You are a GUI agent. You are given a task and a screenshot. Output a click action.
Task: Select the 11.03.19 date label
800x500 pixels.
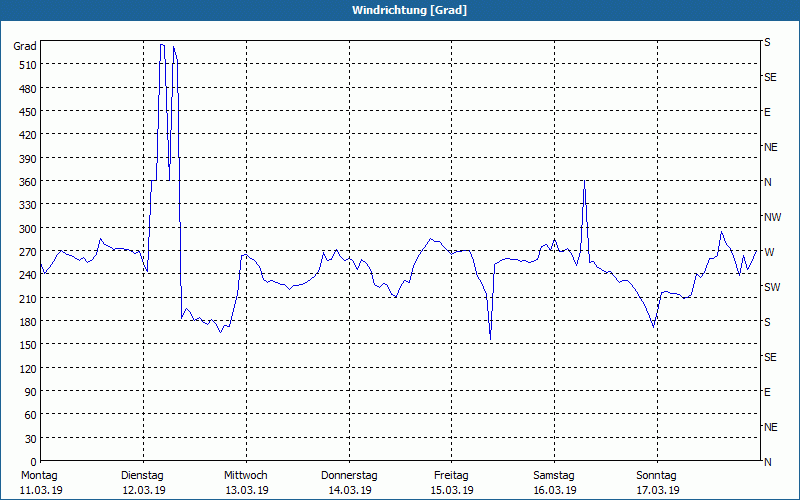41,490
